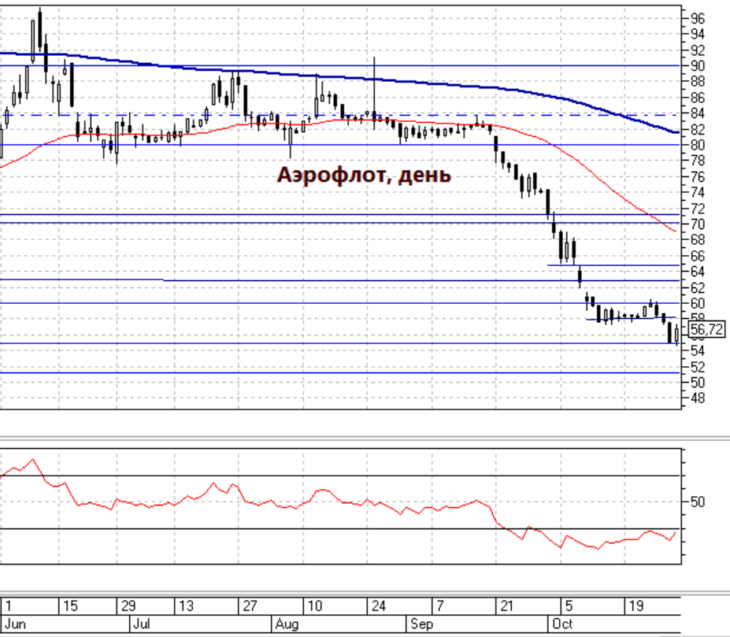
Task: Click price axis value 64
Action: tap(697, 272)
